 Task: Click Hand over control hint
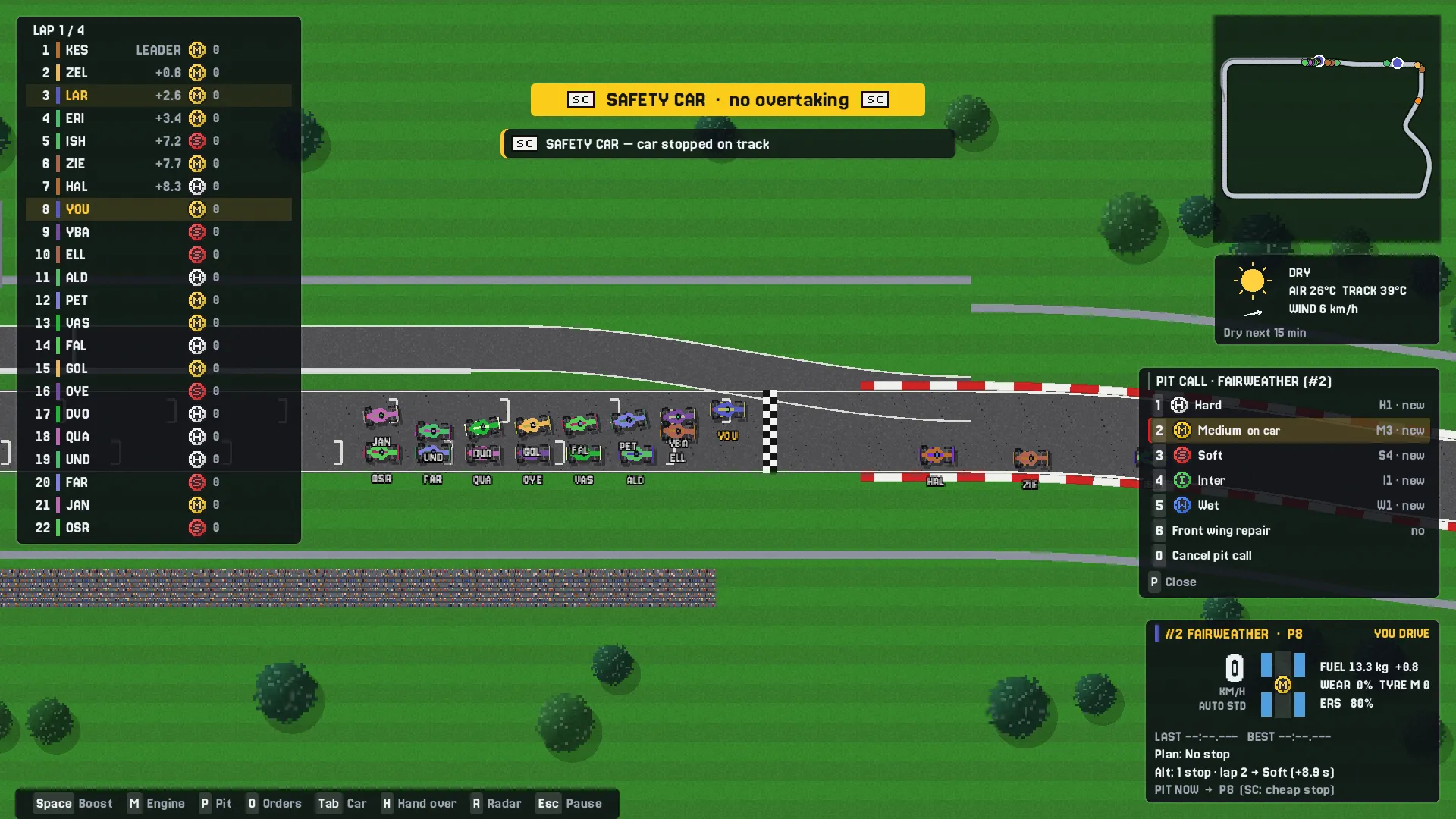[419, 803]
